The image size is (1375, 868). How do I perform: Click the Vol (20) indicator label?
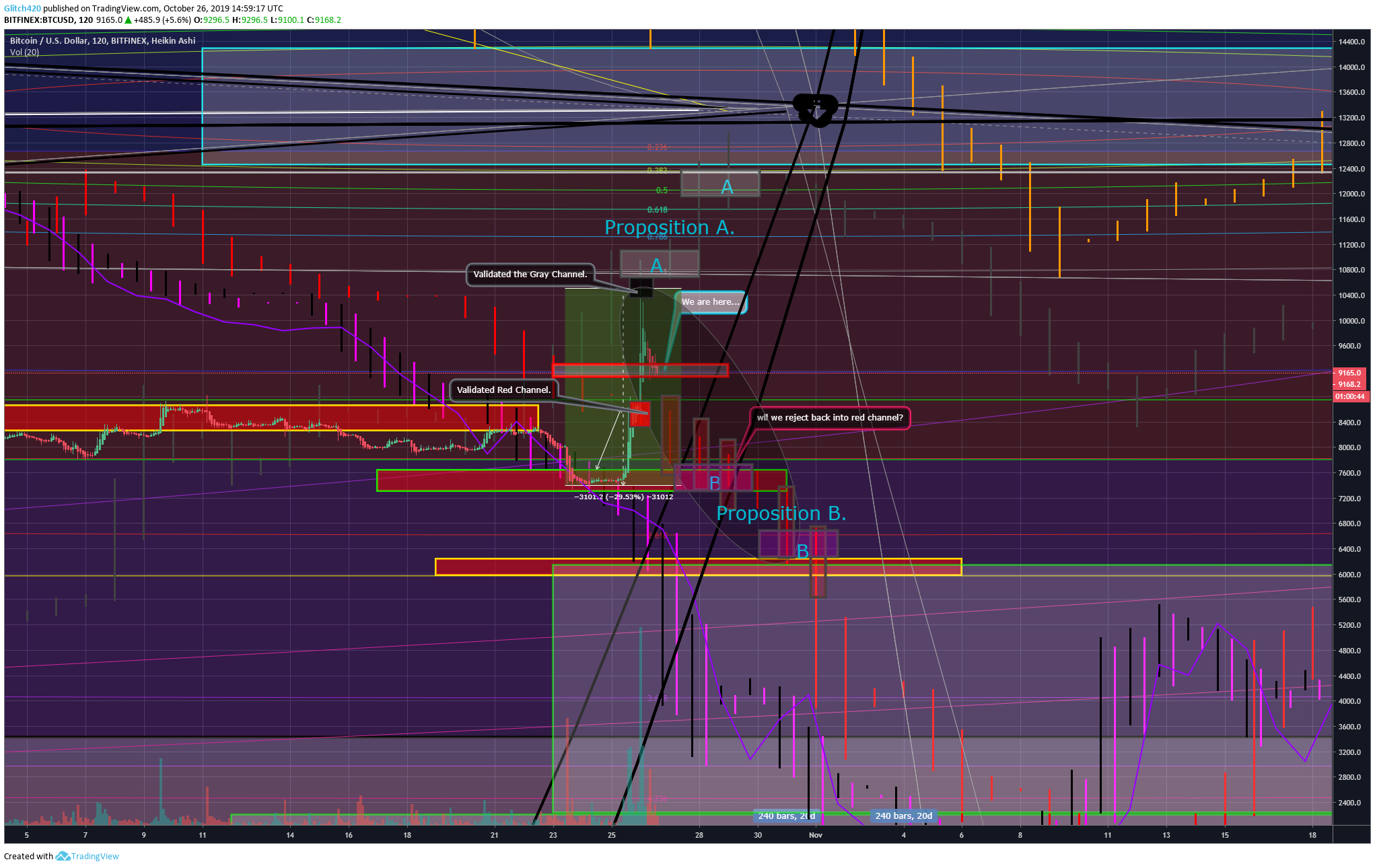(x=24, y=52)
